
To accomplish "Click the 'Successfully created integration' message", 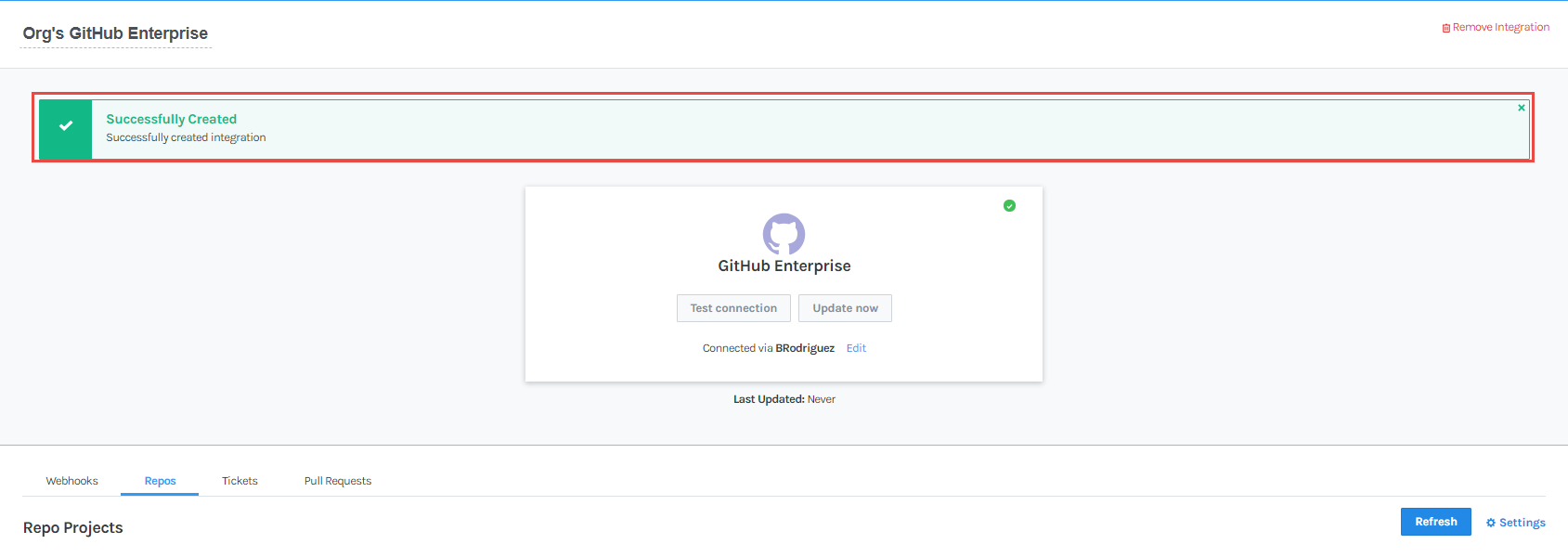I will (x=186, y=137).
